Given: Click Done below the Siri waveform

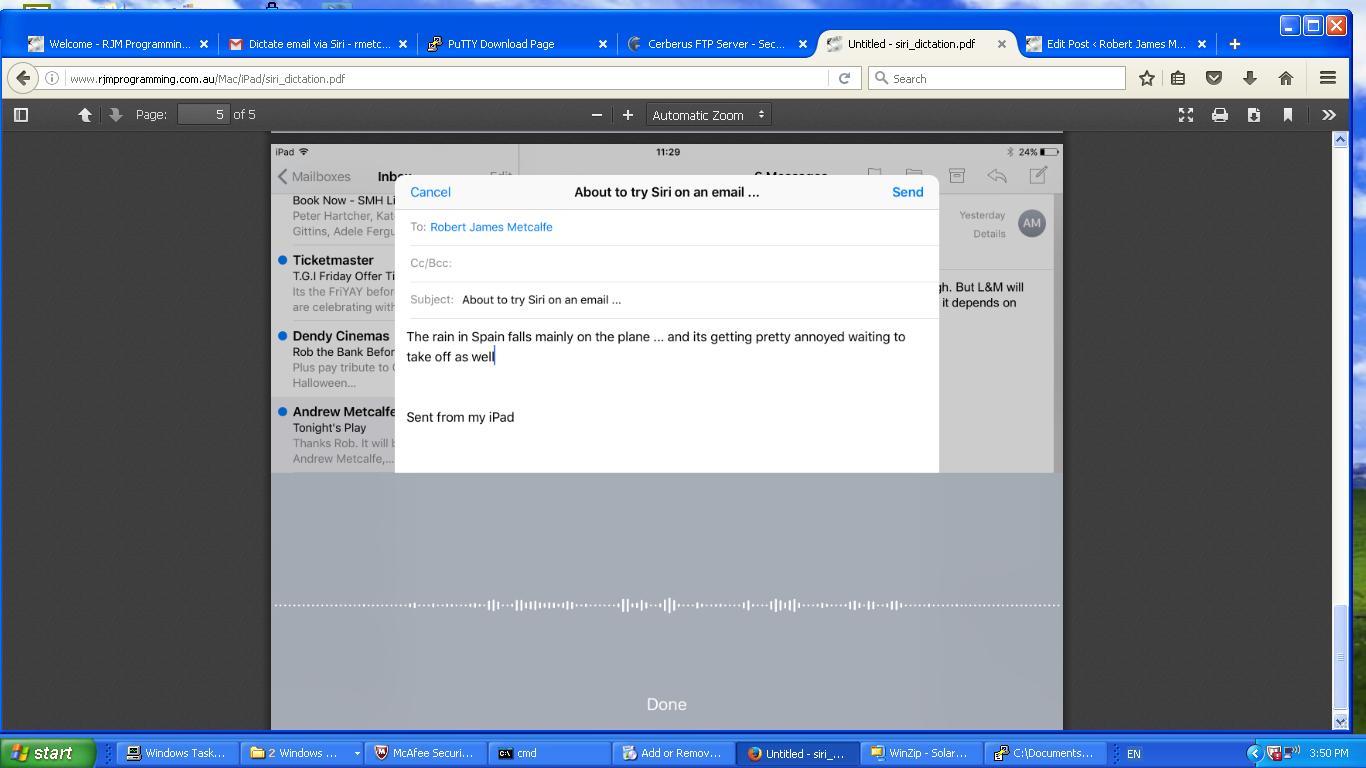Looking at the screenshot, I should click(666, 704).
